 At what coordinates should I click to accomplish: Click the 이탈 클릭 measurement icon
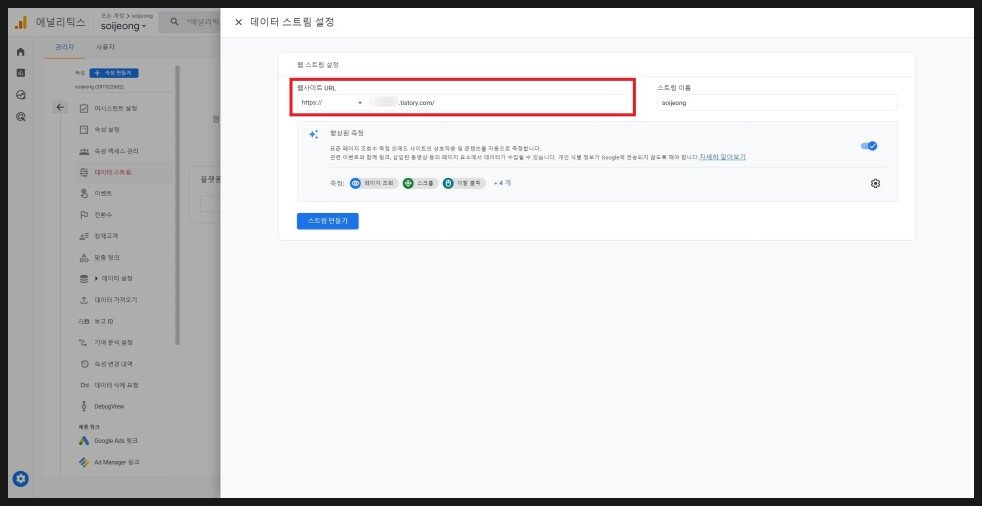(x=448, y=183)
